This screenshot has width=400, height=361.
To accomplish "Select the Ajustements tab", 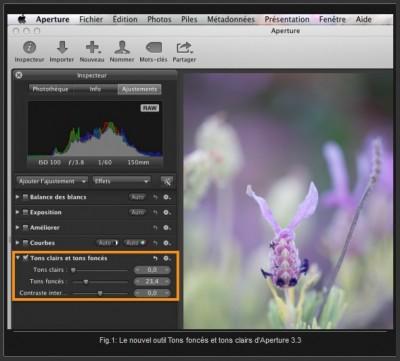I will [x=139, y=89].
